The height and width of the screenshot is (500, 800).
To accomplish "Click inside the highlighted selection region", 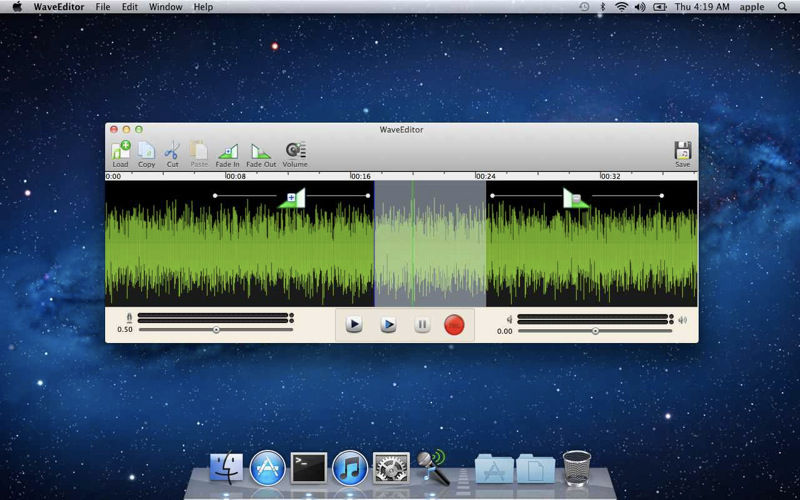I will (x=430, y=243).
